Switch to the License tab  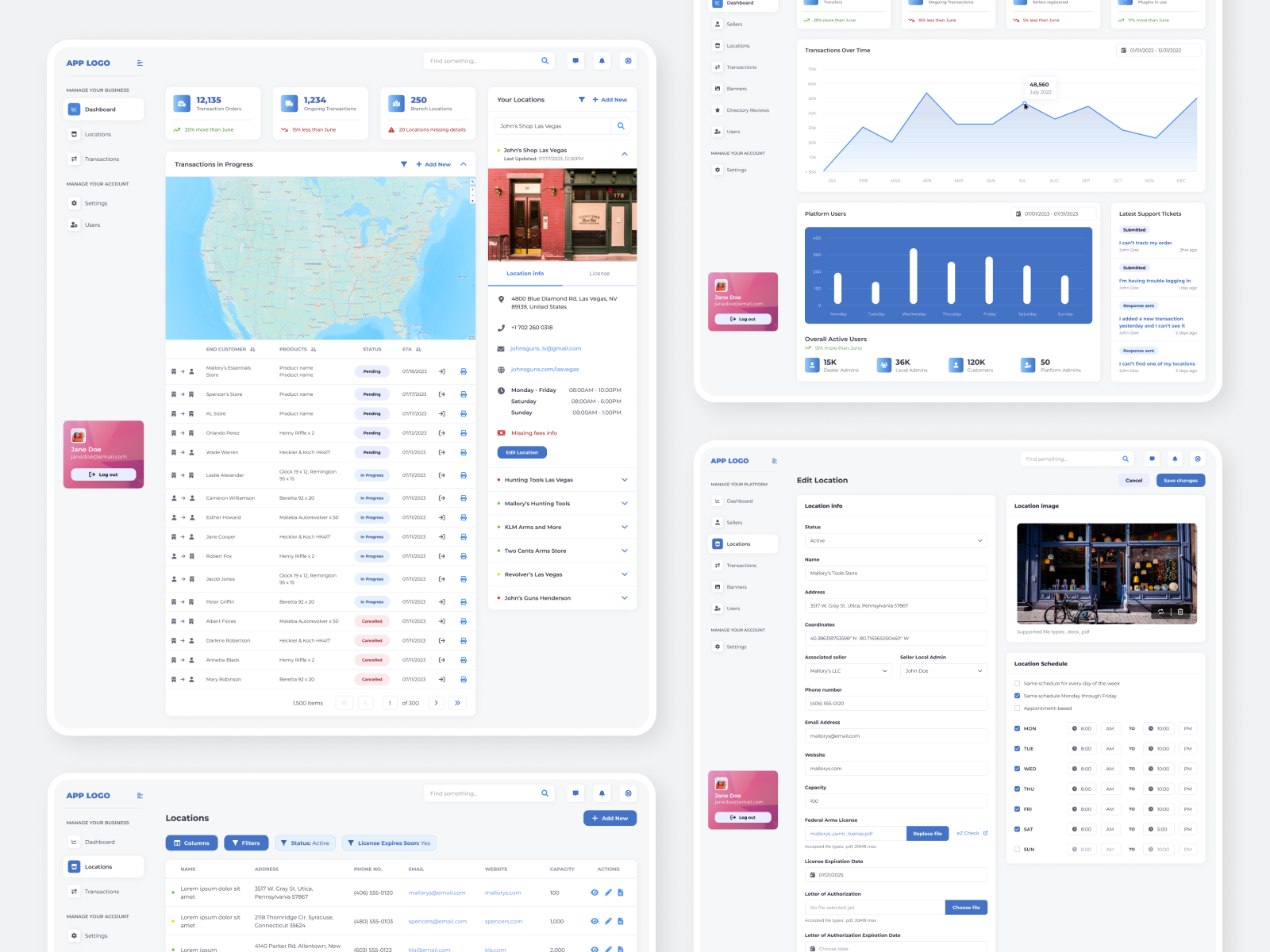pos(599,274)
